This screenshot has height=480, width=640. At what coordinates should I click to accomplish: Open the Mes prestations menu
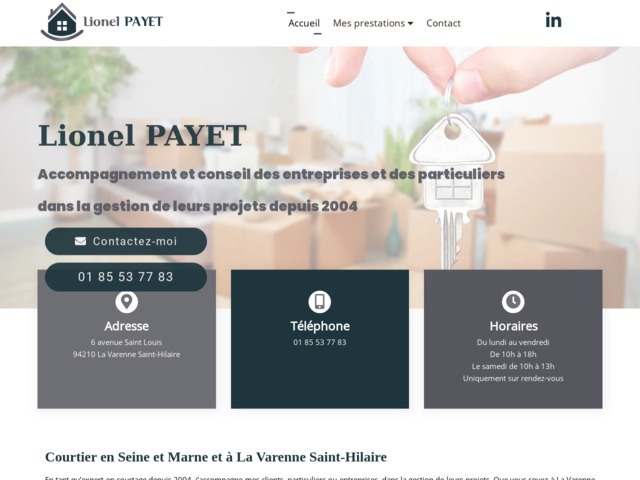click(x=373, y=23)
